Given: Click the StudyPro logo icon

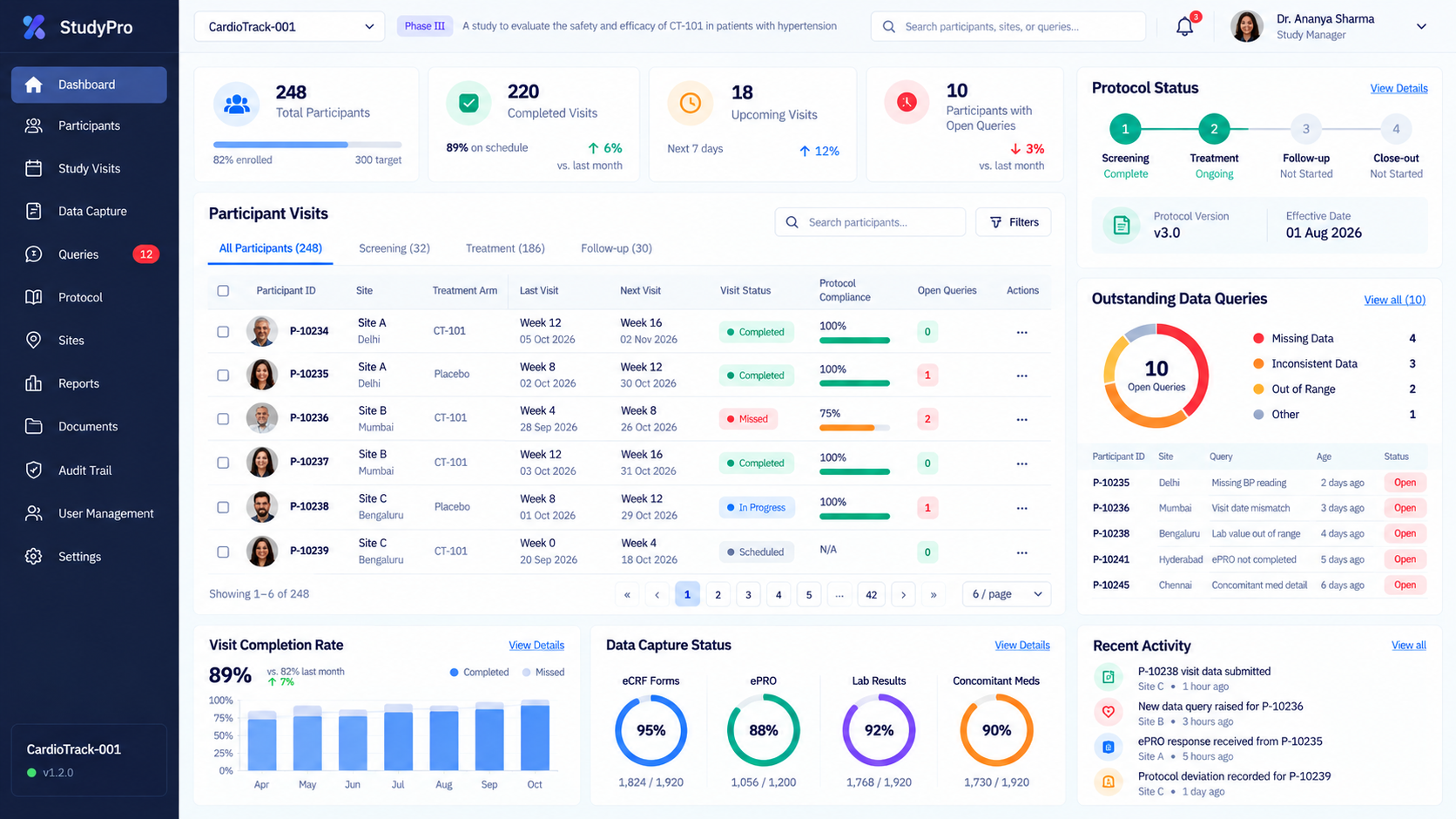Looking at the screenshot, I should click(x=34, y=27).
